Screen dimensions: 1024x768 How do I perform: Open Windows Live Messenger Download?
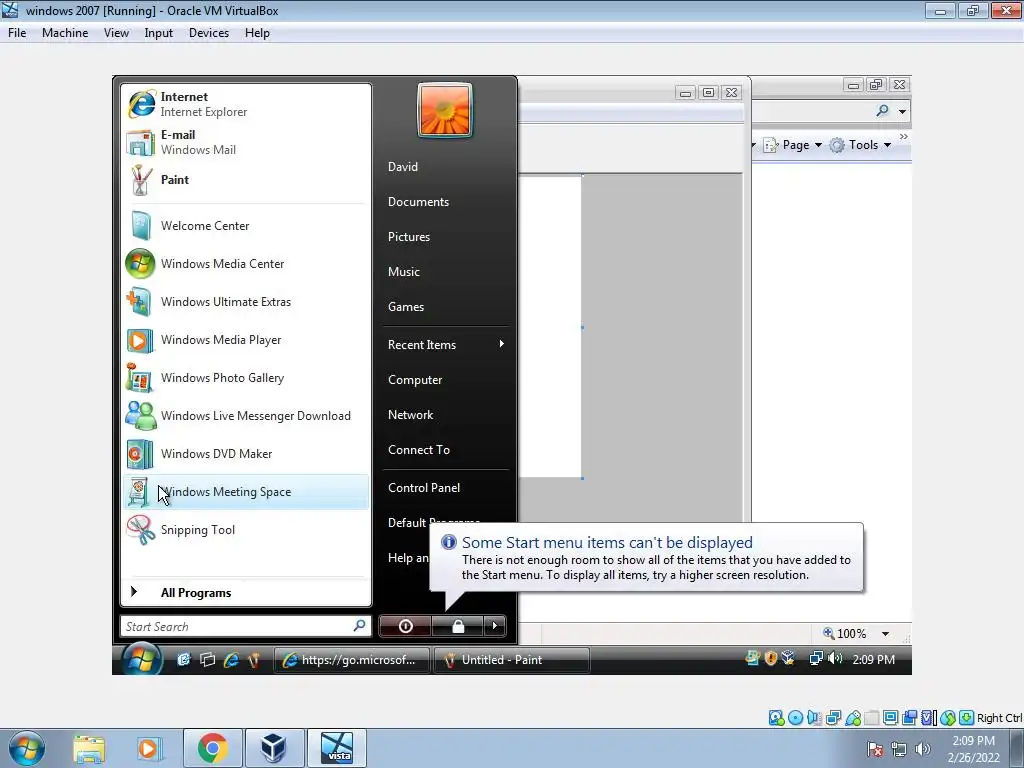[x=246, y=416]
